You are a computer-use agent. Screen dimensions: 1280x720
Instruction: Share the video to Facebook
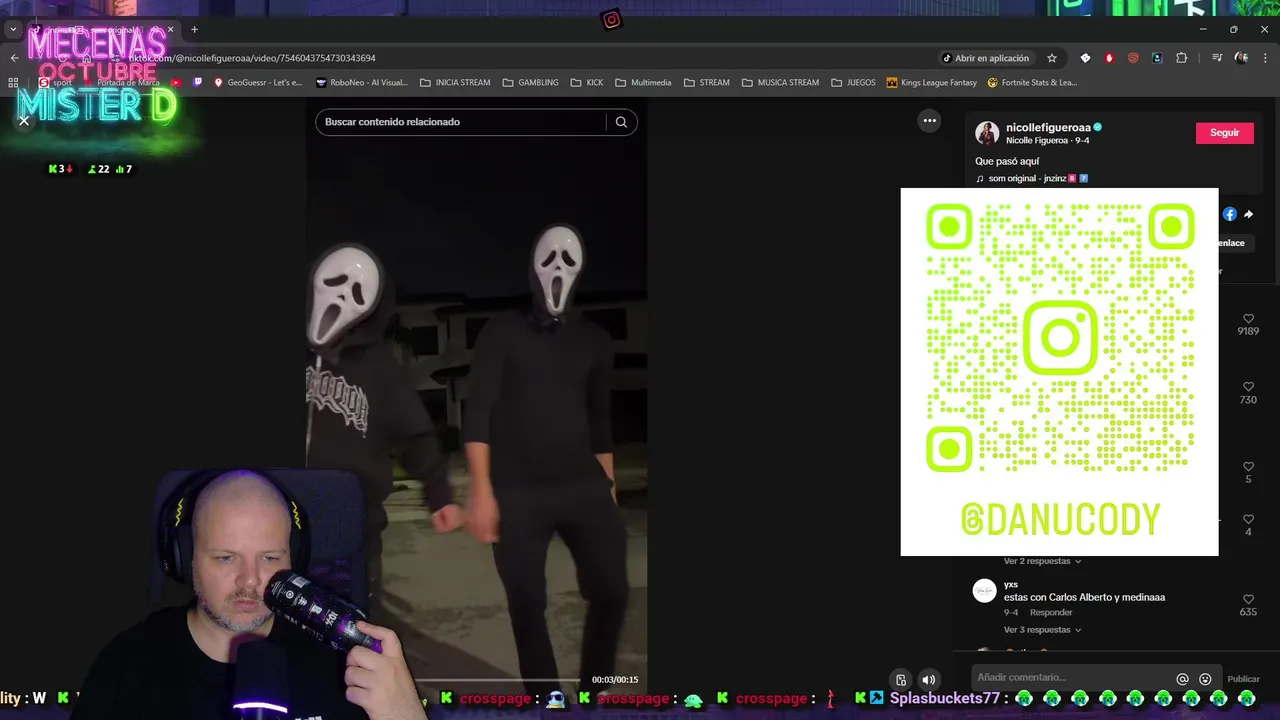point(1230,214)
